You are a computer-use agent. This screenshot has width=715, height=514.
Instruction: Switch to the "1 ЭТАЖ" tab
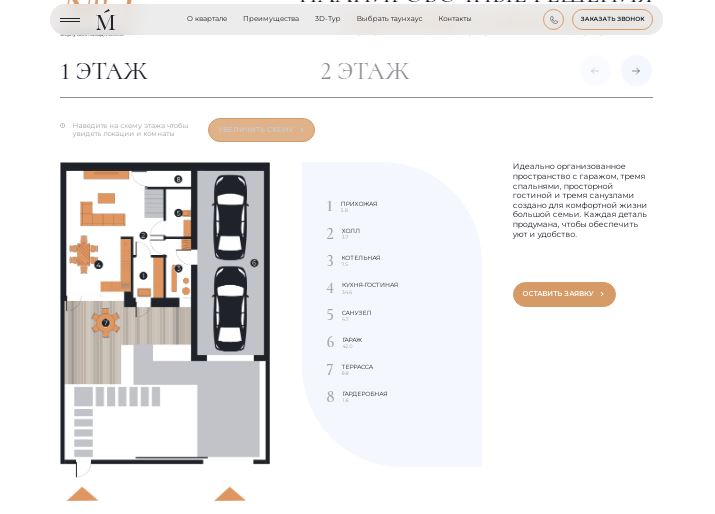coord(104,72)
